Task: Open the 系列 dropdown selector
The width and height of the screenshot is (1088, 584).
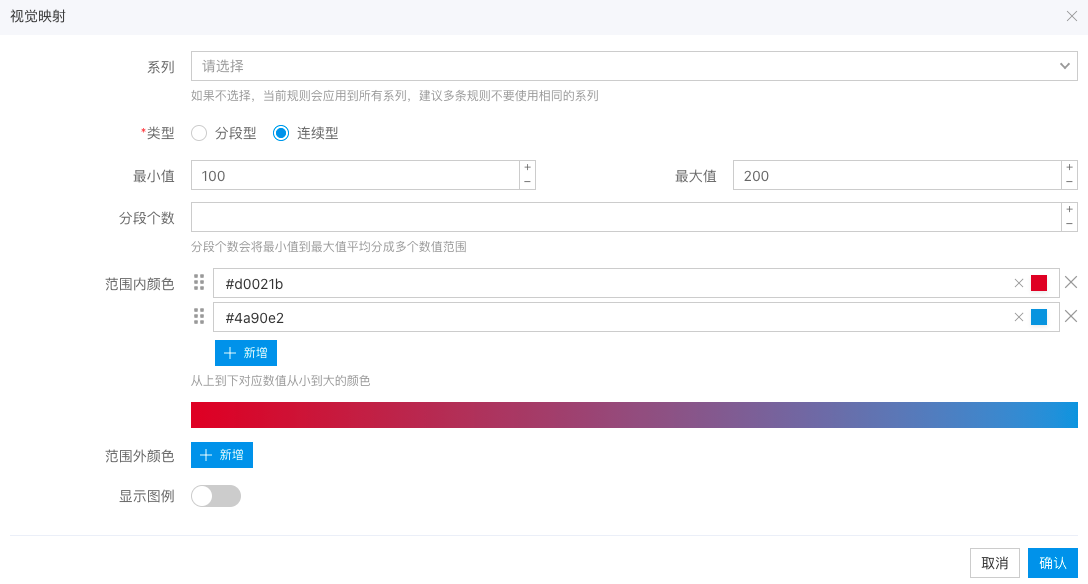Action: coord(634,66)
